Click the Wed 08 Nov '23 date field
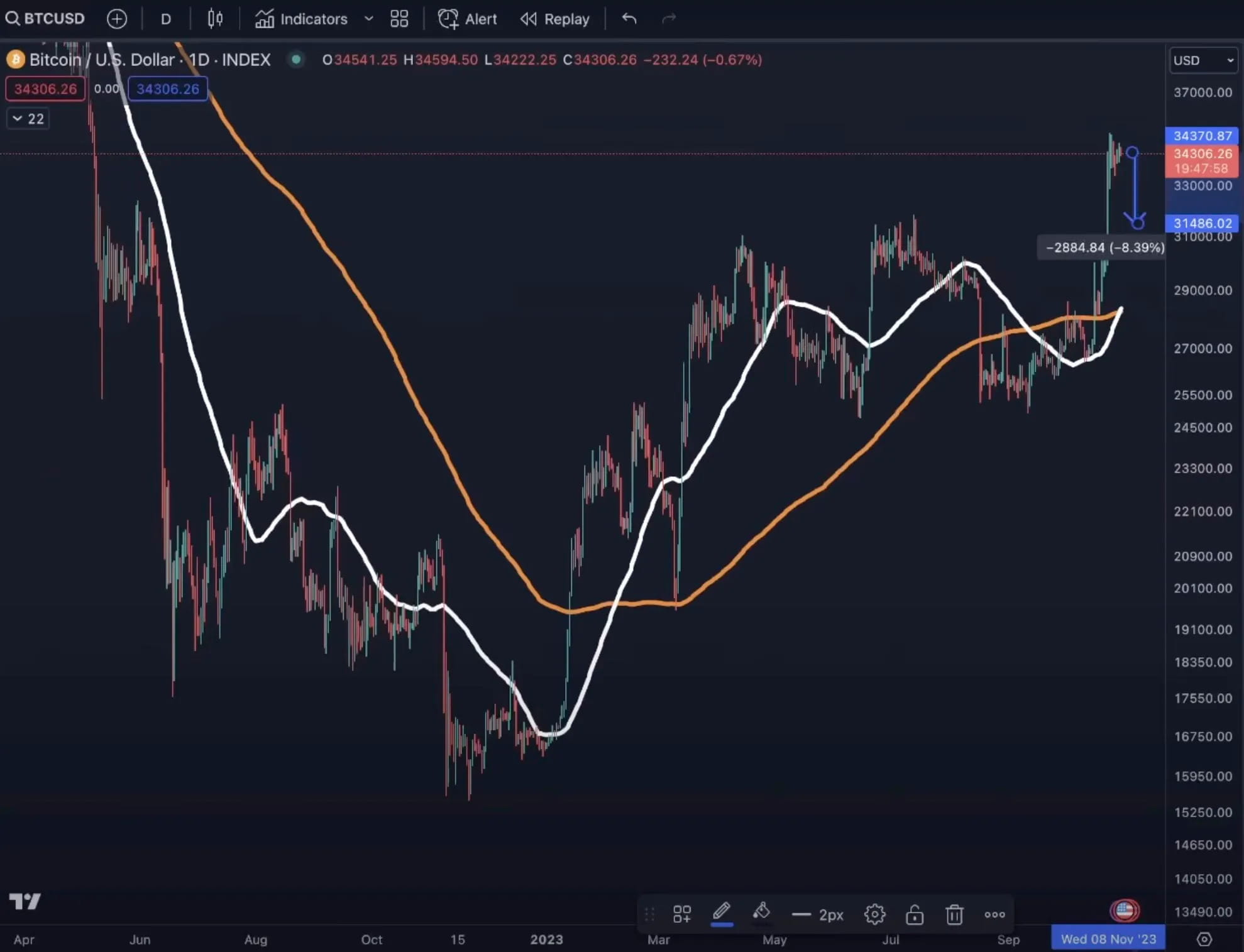 click(x=1108, y=938)
